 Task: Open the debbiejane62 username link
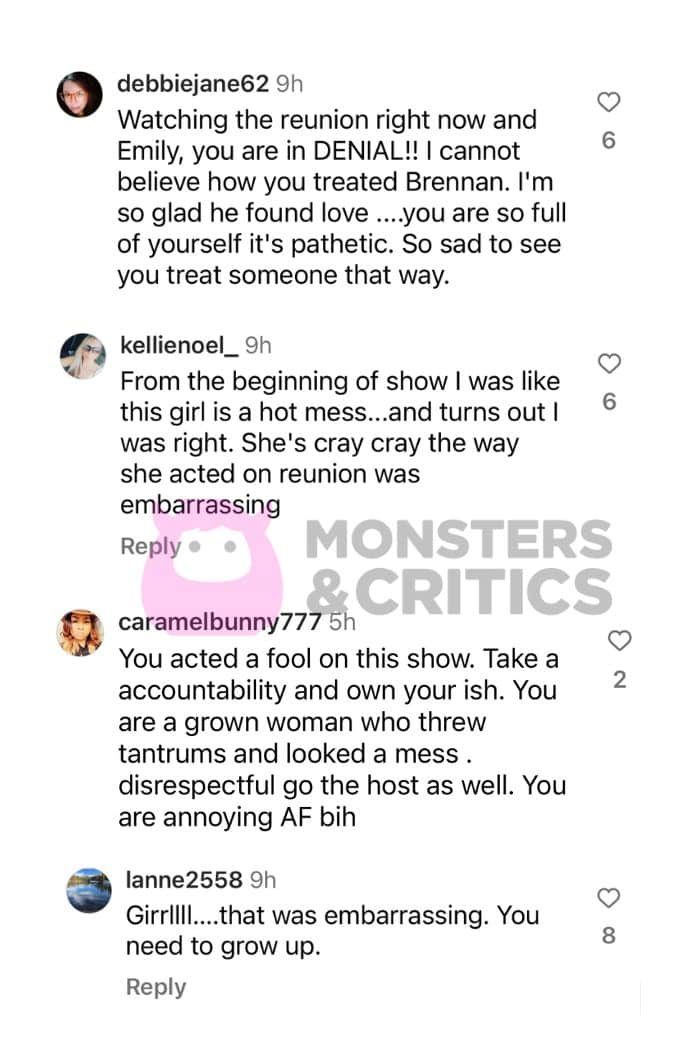point(193,84)
